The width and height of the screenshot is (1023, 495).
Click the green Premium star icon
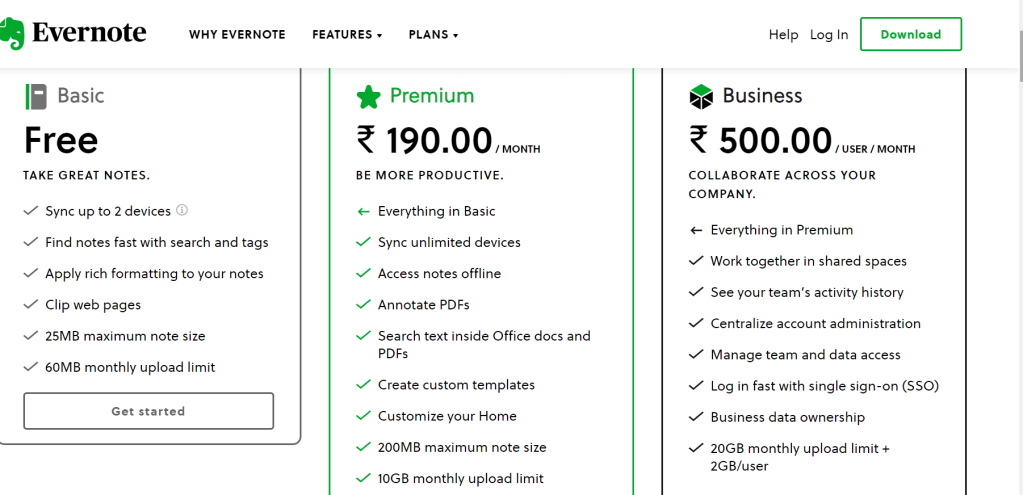click(368, 96)
